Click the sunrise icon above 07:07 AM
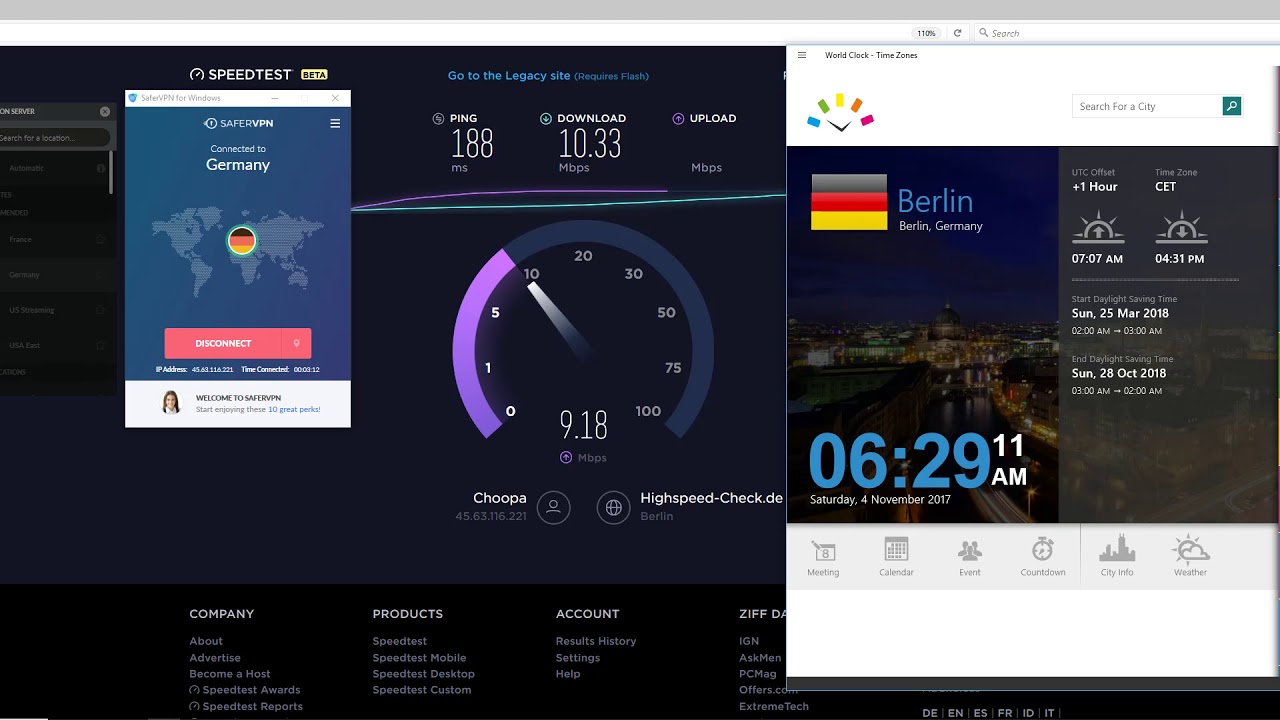 pos(1098,227)
